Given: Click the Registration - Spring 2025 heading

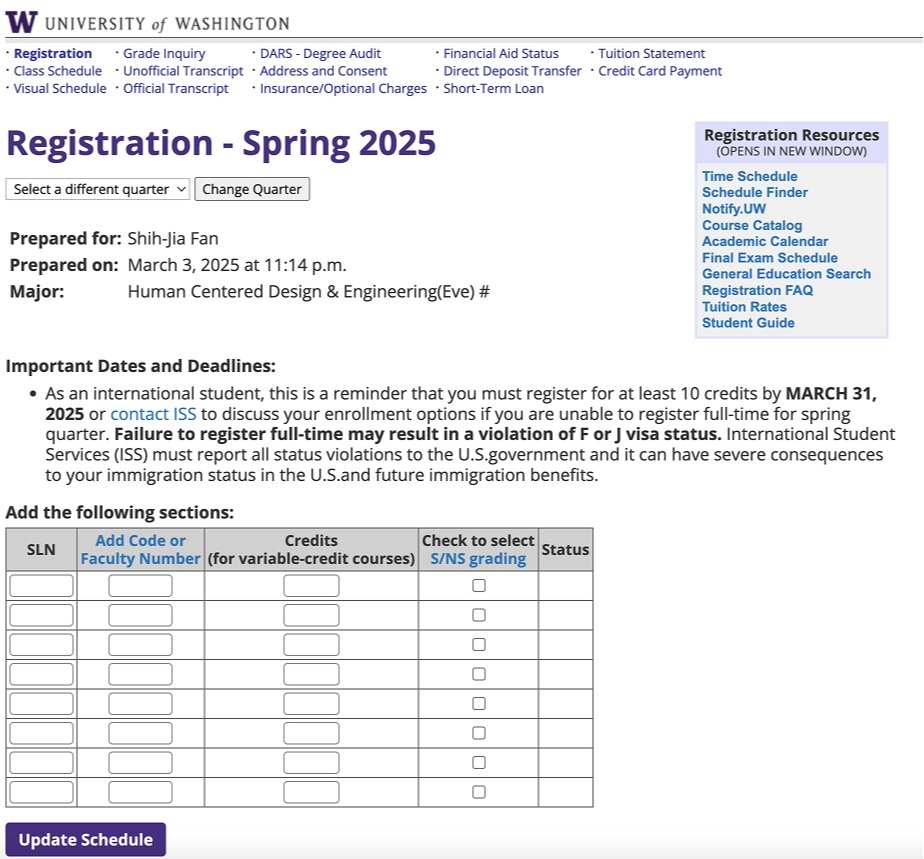Looking at the screenshot, I should [x=221, y=143].
